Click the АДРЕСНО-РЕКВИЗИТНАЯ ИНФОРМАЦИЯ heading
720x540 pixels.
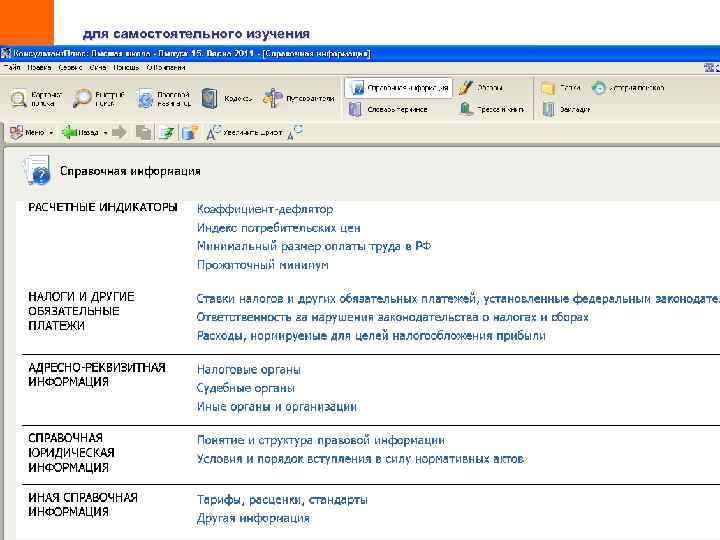coord(97,375)
